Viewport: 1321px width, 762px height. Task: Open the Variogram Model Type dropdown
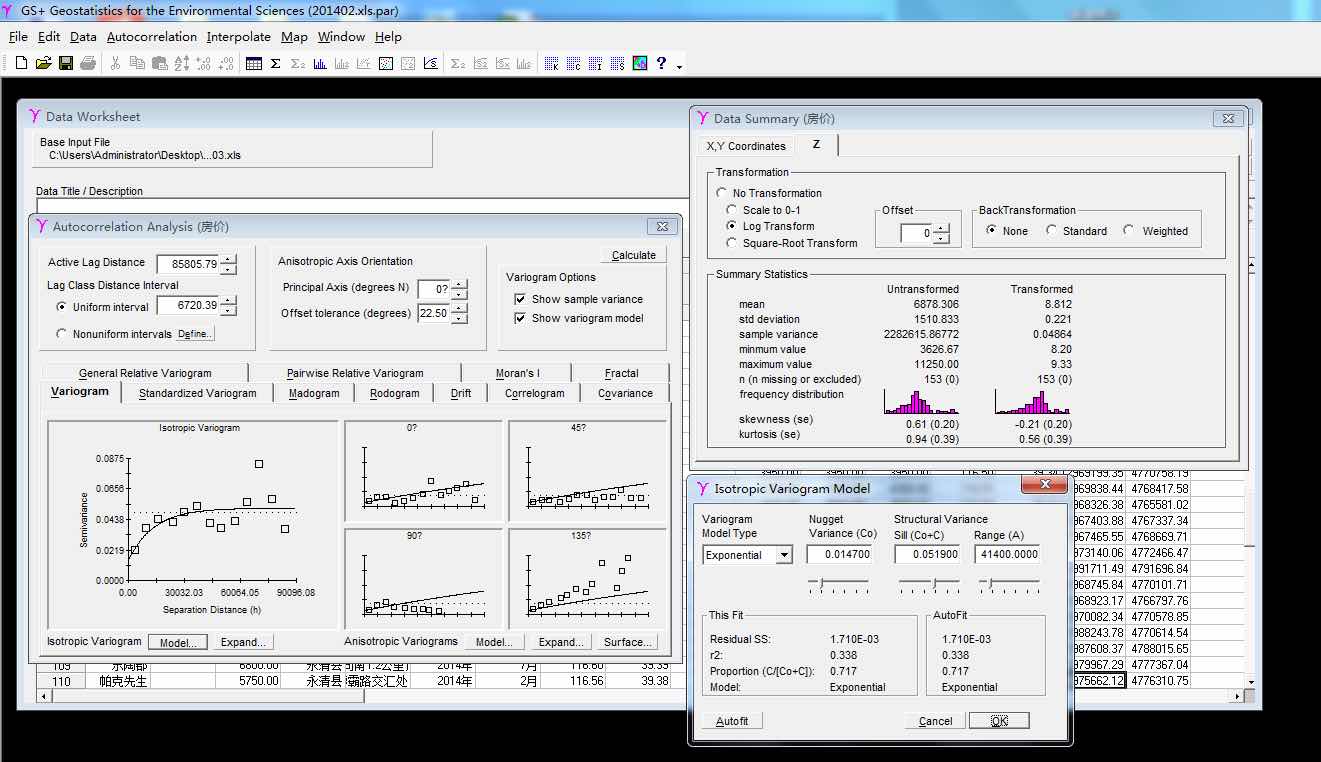(785, 555)
